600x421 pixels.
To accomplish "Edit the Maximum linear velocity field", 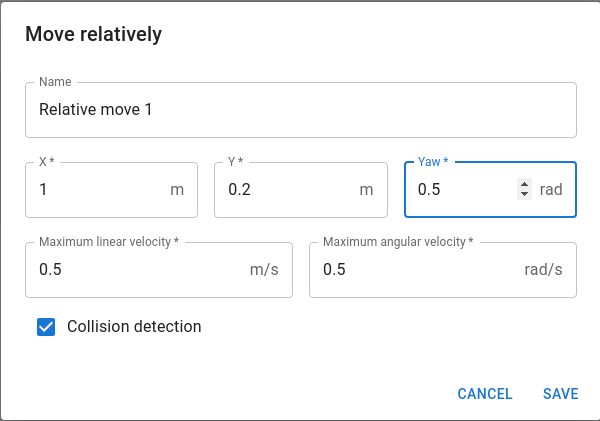I will (159, 270).
